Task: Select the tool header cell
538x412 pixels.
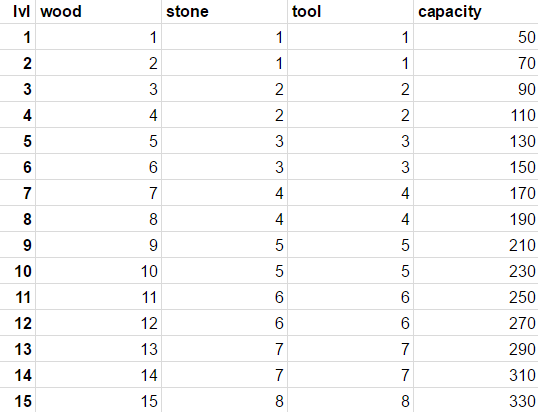Action: 350,12
